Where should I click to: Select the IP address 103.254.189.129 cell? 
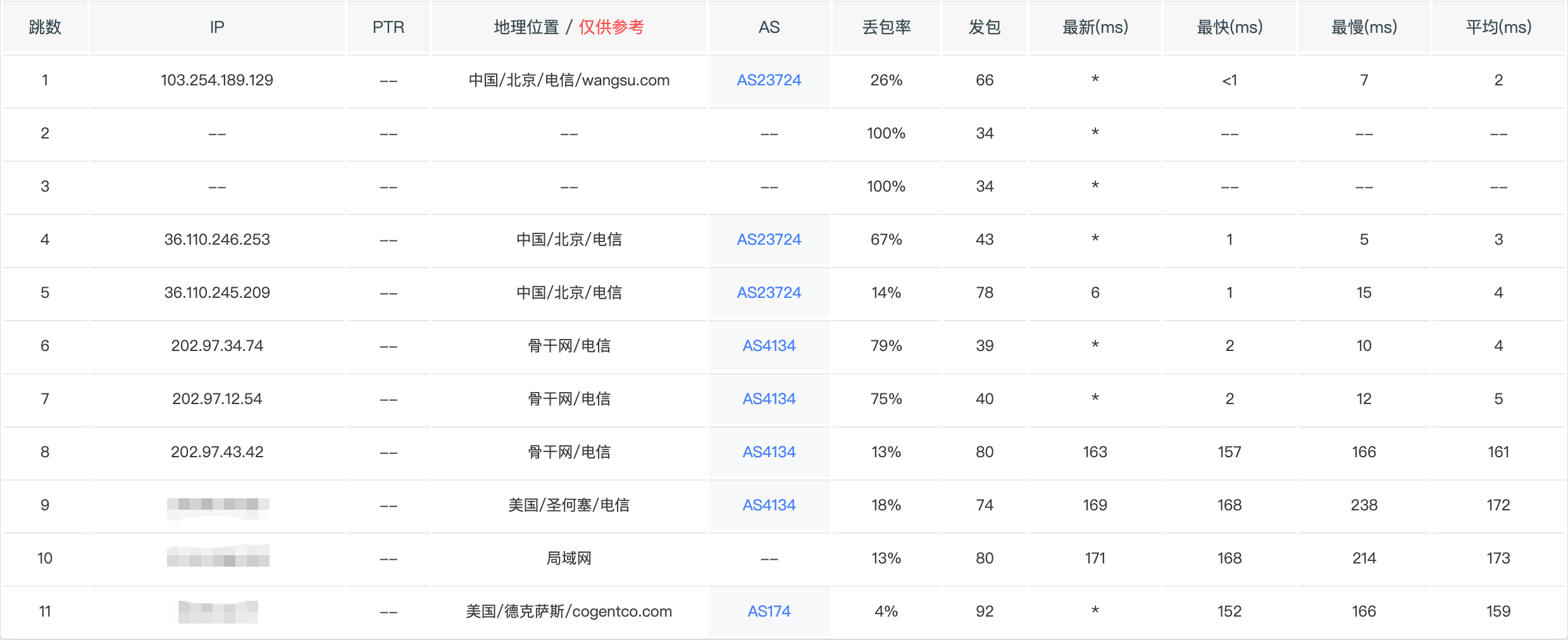tap(217, 80)
